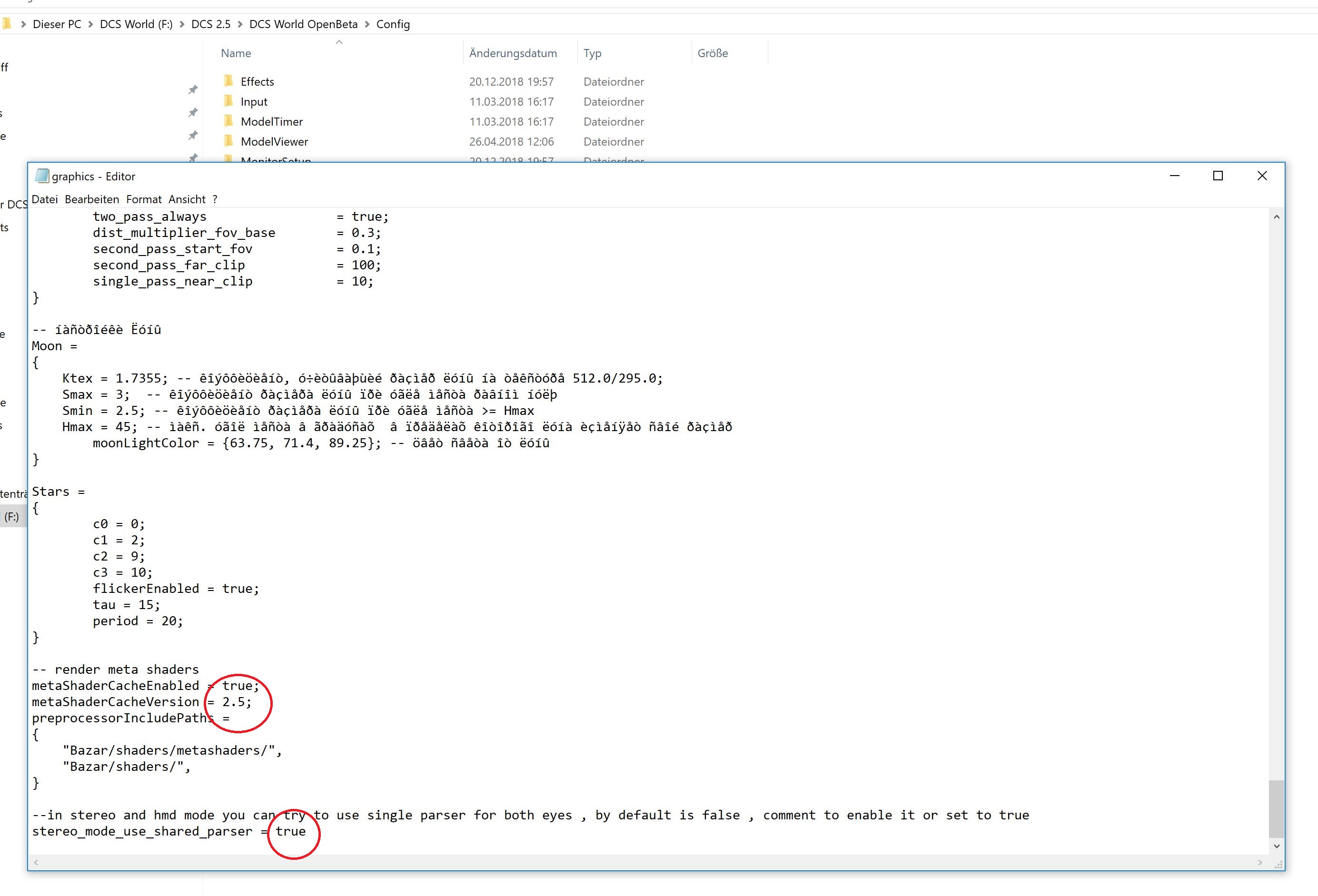Image resolution: width=1318 pixels, height=896 pixels.
Task: Open the Ansicht menu
Action: click(187, 199)
